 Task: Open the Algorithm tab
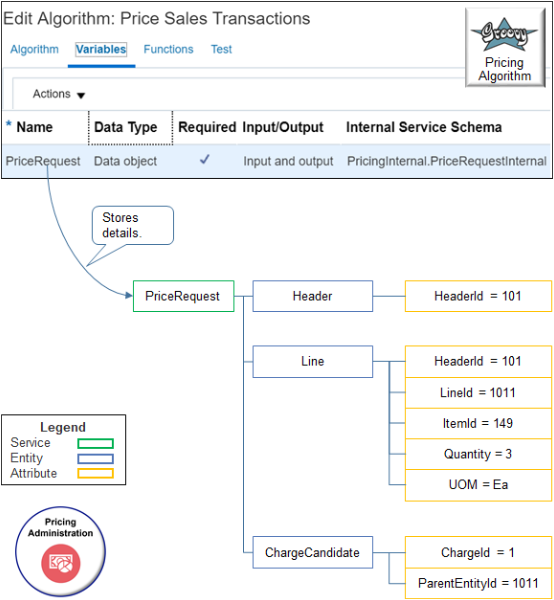34,49
